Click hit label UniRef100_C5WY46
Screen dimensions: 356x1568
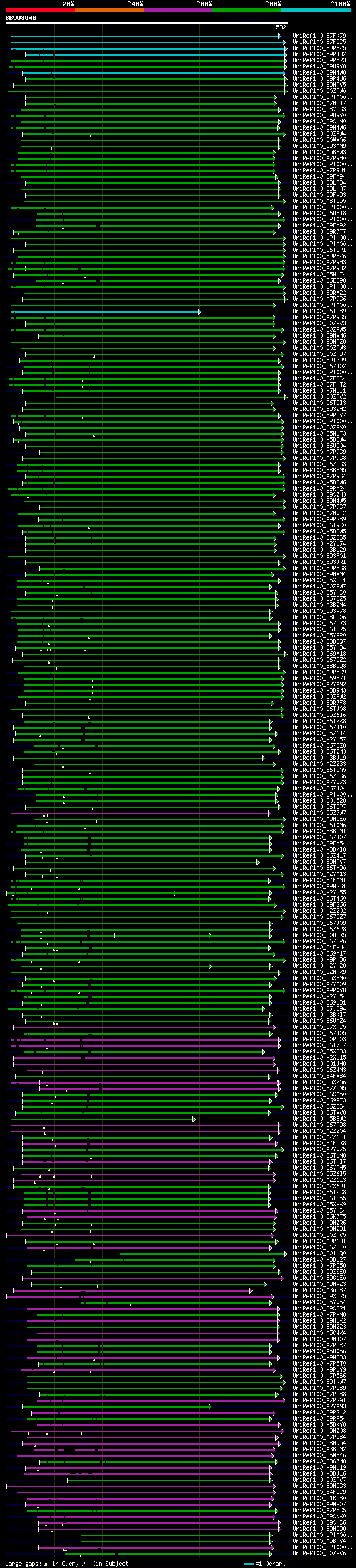click(x=319, y=1456)
